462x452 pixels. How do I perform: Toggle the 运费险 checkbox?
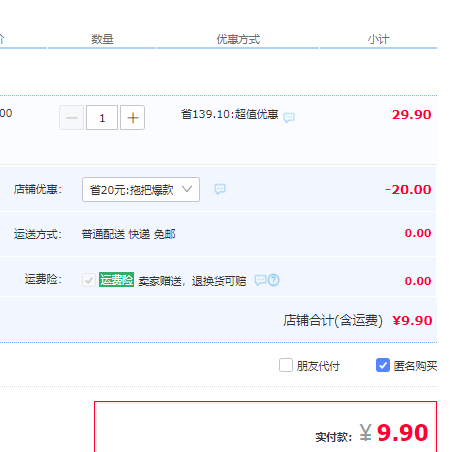click(x=89, y=280)
